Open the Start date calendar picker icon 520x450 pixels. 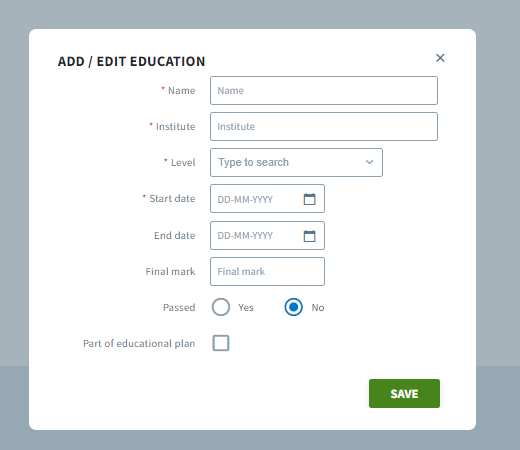pos(309,199)
